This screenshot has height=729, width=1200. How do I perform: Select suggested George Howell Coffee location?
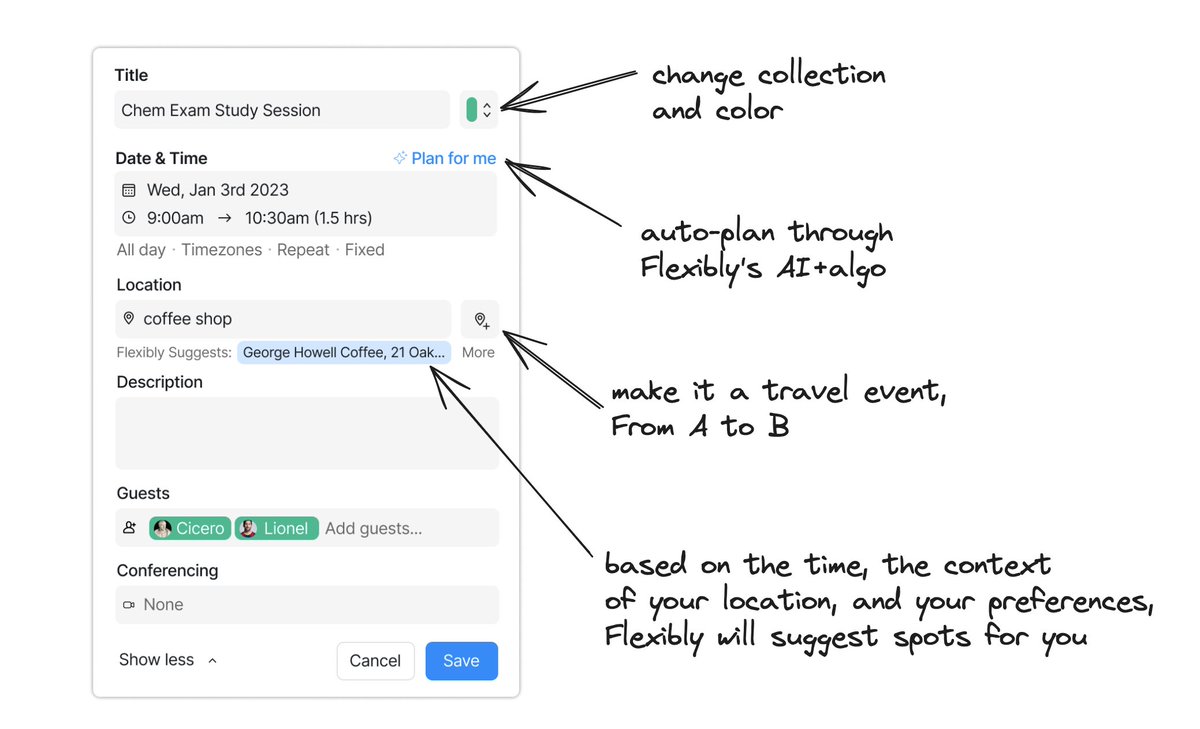pos(344,352)
